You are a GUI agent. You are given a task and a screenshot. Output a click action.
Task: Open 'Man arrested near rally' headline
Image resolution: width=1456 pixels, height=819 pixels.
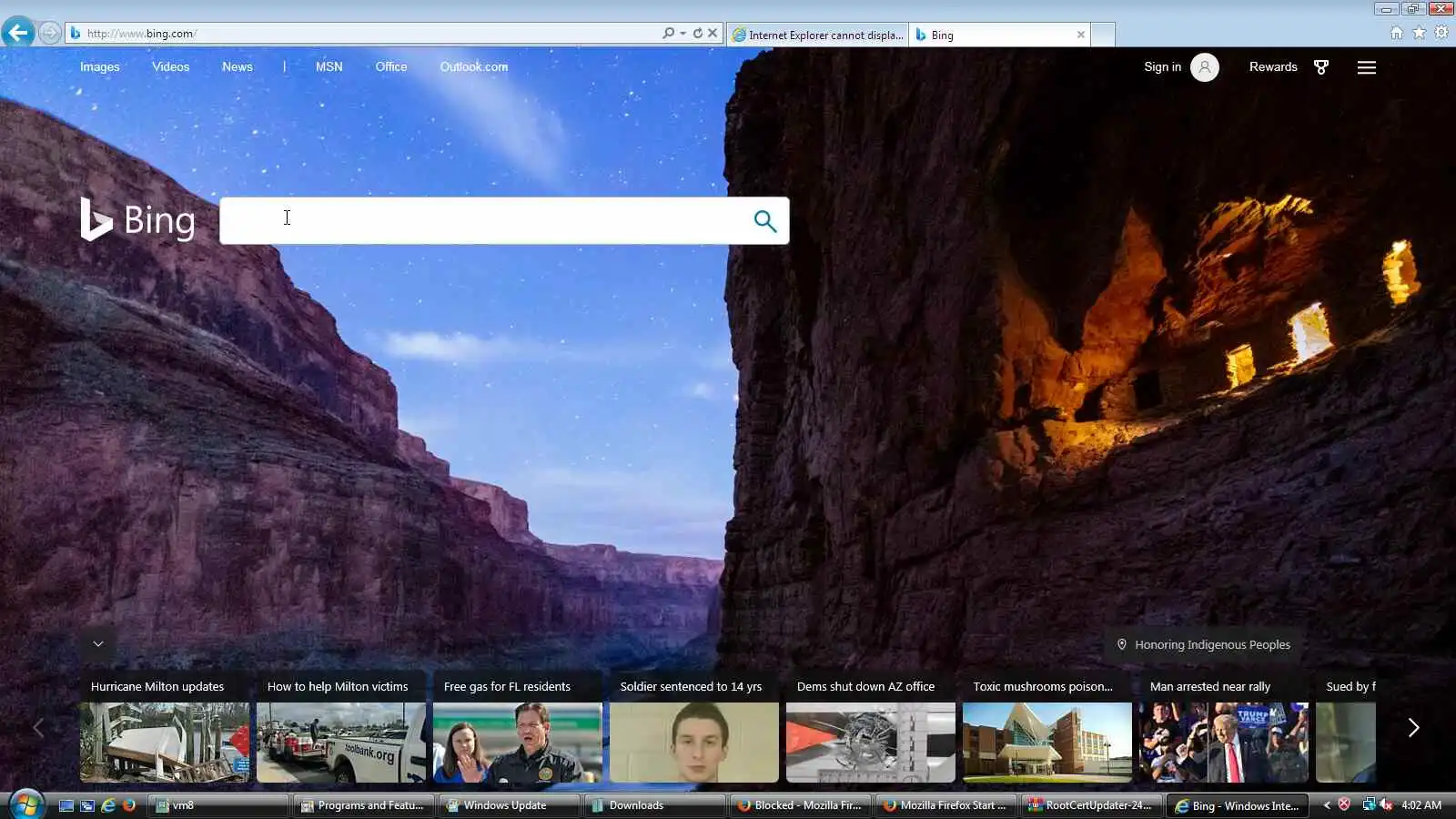pos(1210,686)
